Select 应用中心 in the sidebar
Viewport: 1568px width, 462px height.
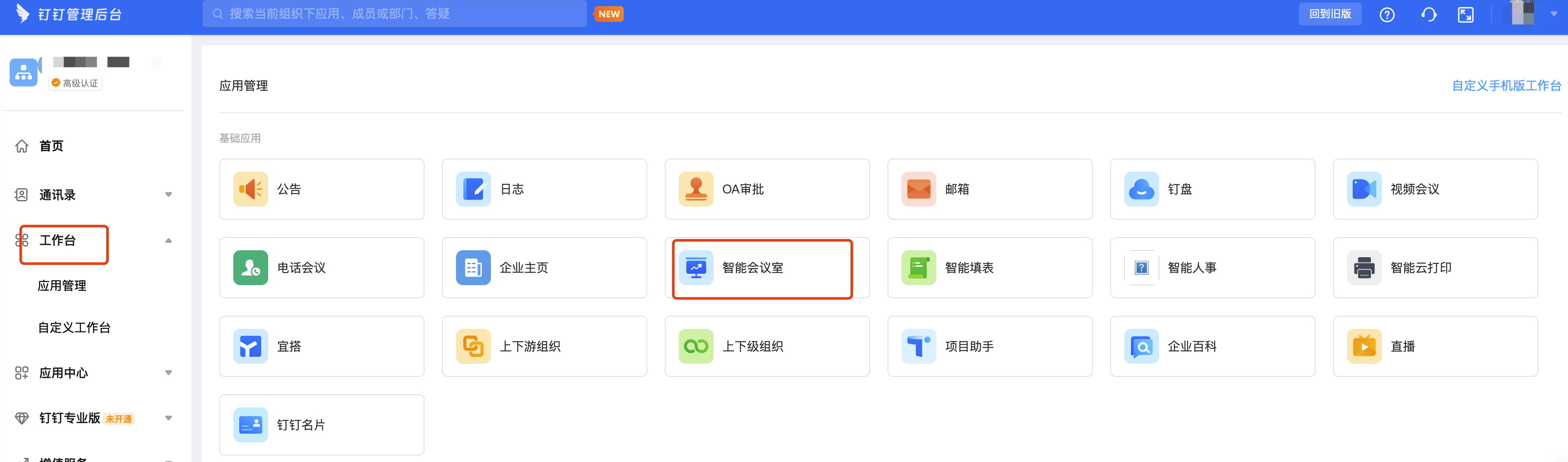click(63, 372)
